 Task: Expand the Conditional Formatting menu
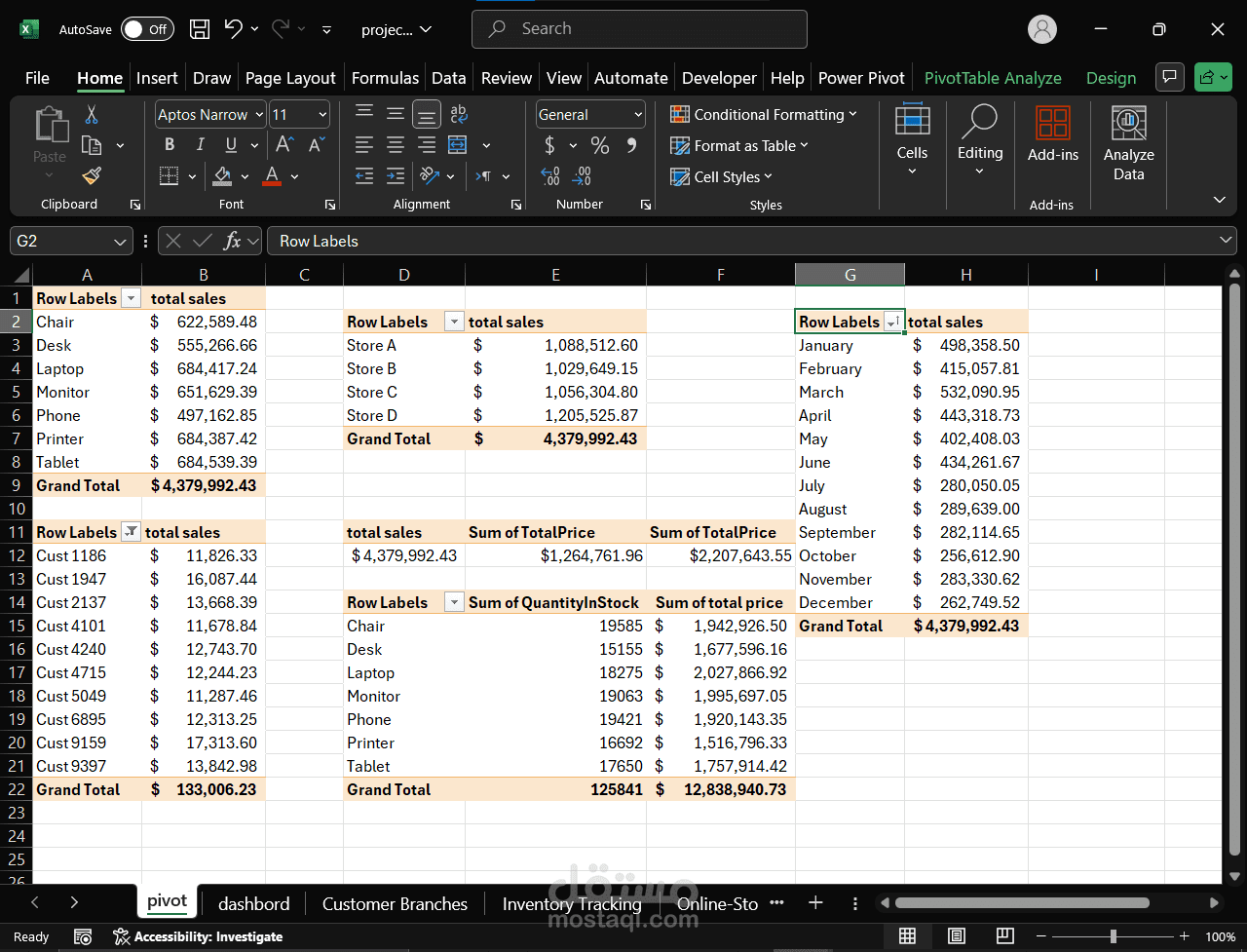[764, 115]
